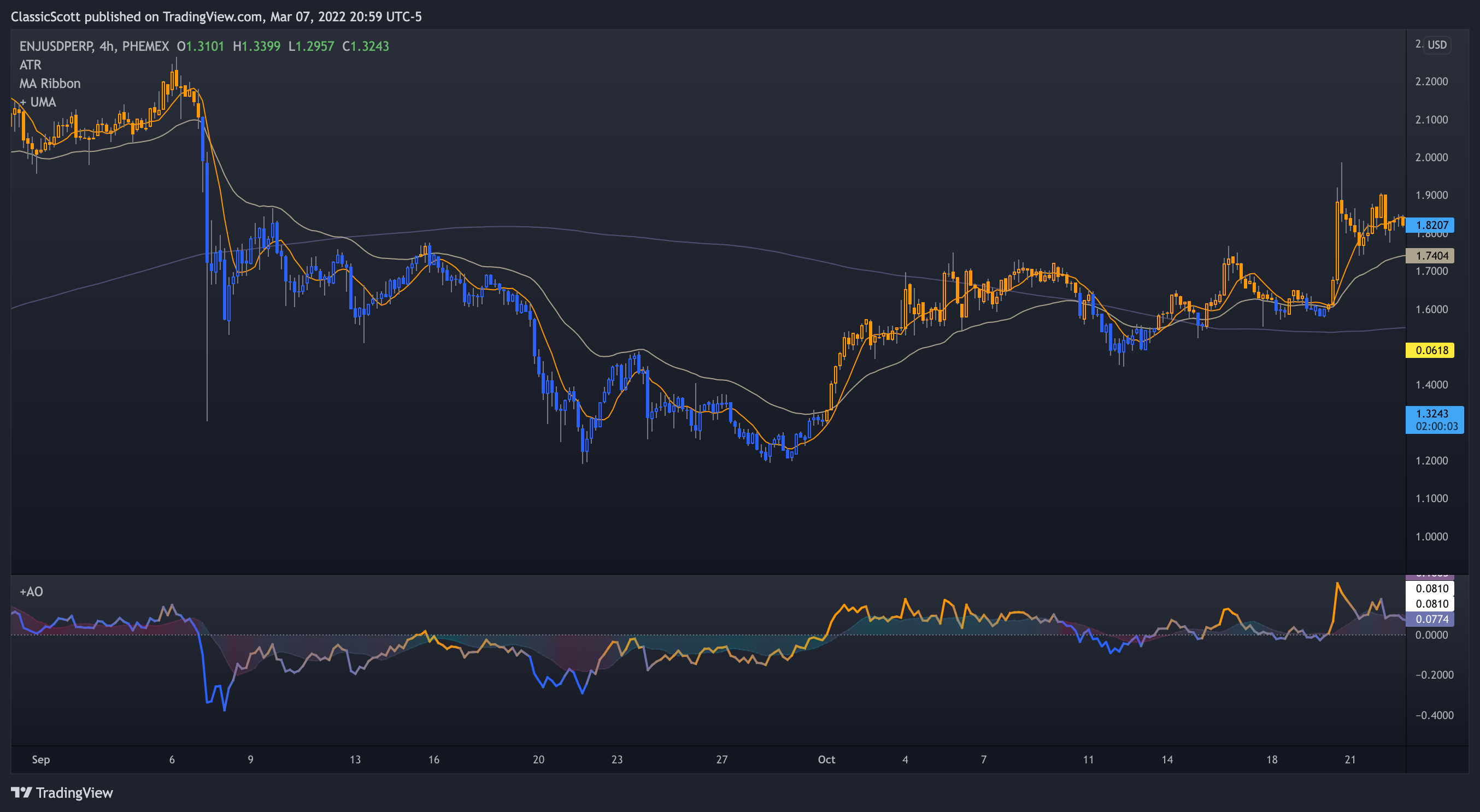Click the 1.6000 price axis label
Image resolution: width=1480 pixels, height=812 pixels.
[x=1431, y=309]
